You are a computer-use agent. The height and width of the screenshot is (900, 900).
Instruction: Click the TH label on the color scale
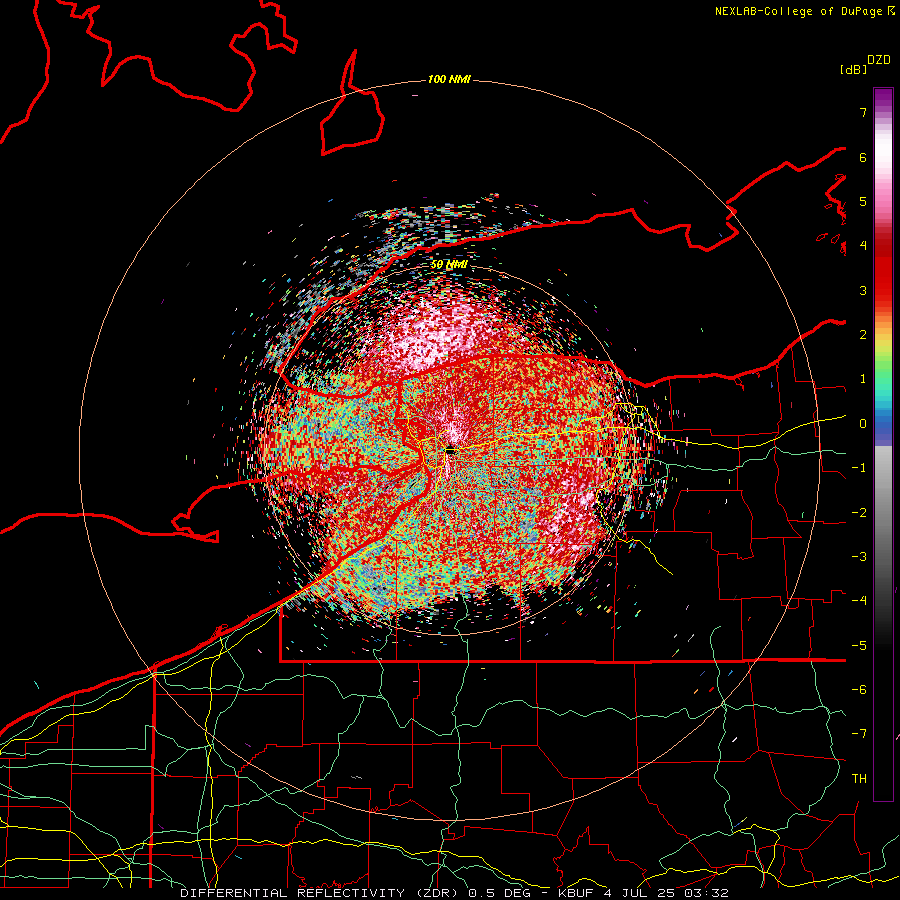click(859, 779)
